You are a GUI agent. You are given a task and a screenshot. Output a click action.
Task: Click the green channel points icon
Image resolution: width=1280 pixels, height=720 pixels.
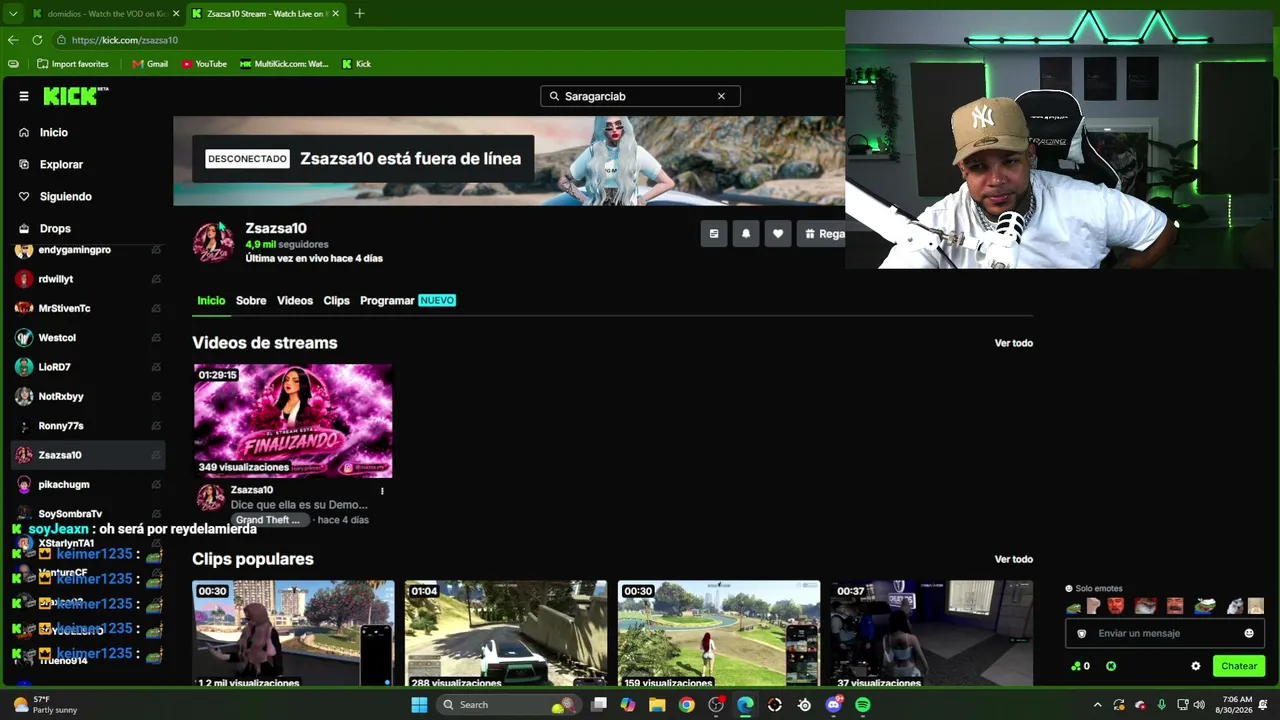[x=1076, y=666]
